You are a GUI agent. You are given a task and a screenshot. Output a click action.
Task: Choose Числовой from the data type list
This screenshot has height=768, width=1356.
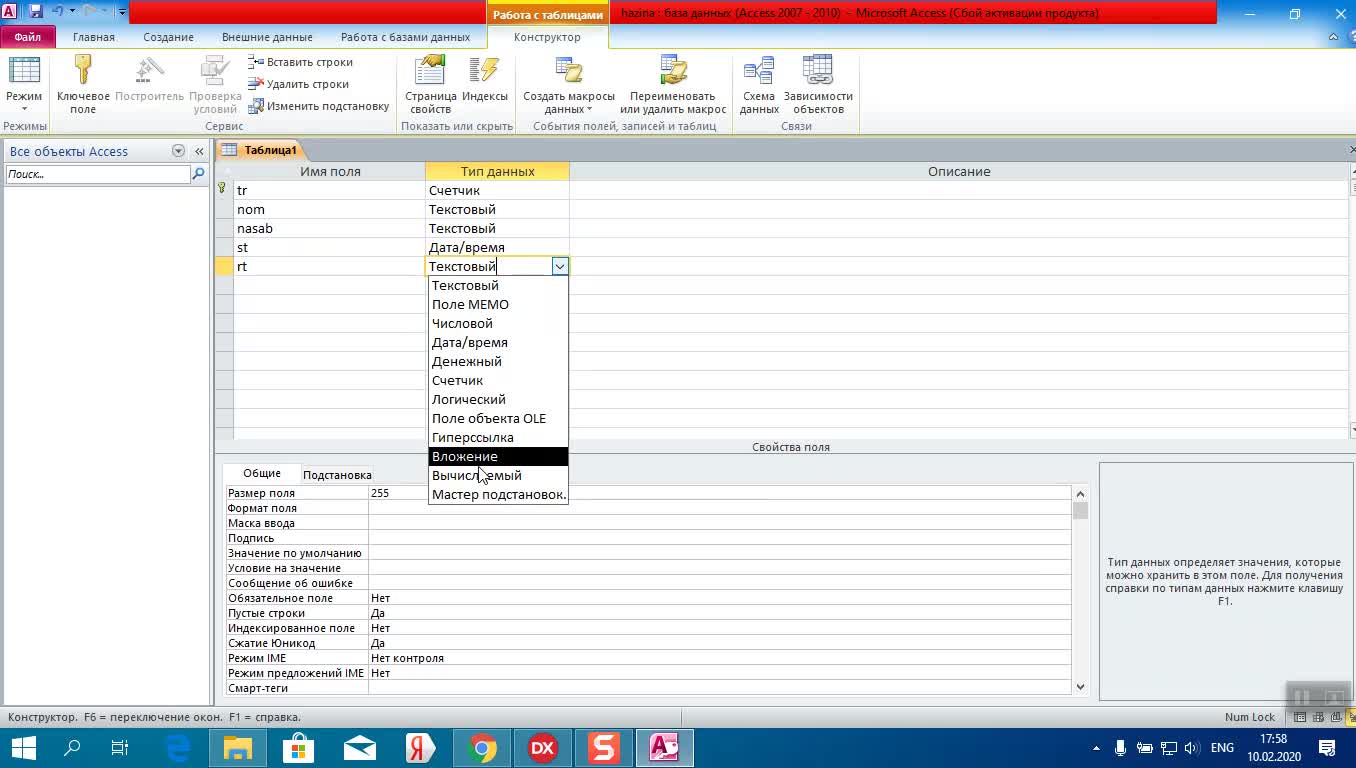[498, 323]
